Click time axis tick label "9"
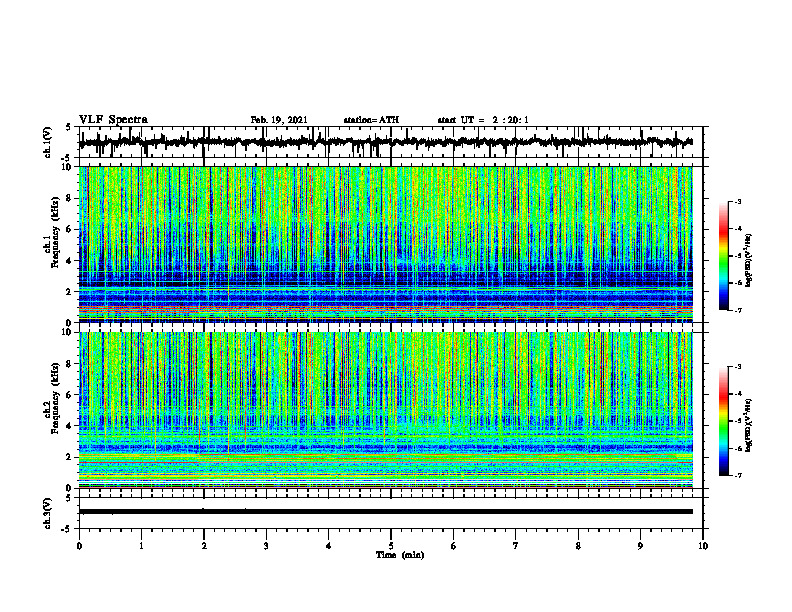The width and height of the screenshot is (792, 612). click(x=640, y=546)
